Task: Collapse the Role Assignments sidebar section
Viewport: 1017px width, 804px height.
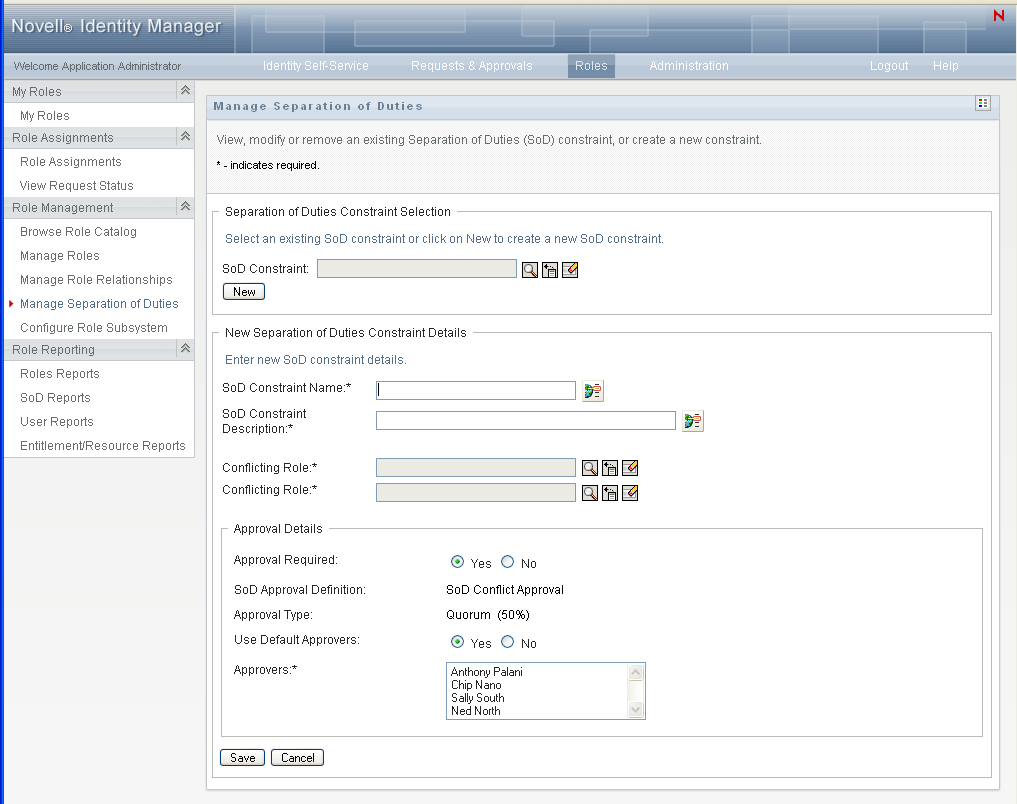Action: [x=185, y=136]
